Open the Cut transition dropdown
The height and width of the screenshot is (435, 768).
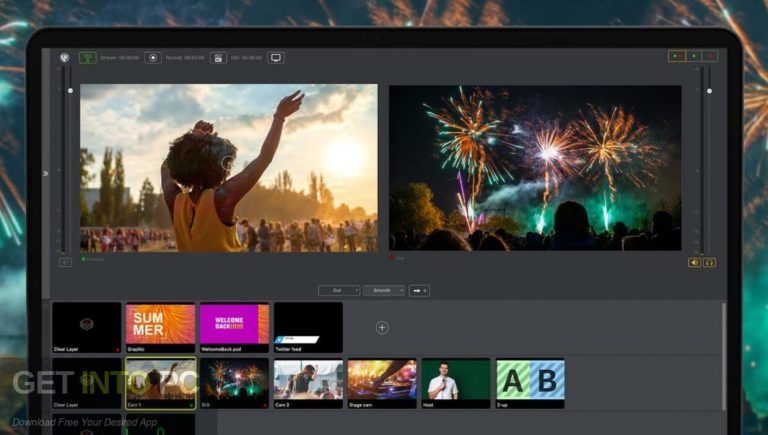click(339, 290)
